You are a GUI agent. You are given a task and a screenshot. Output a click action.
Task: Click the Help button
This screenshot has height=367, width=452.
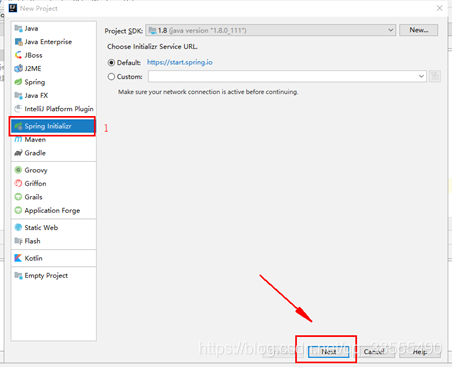click(420, 352)
